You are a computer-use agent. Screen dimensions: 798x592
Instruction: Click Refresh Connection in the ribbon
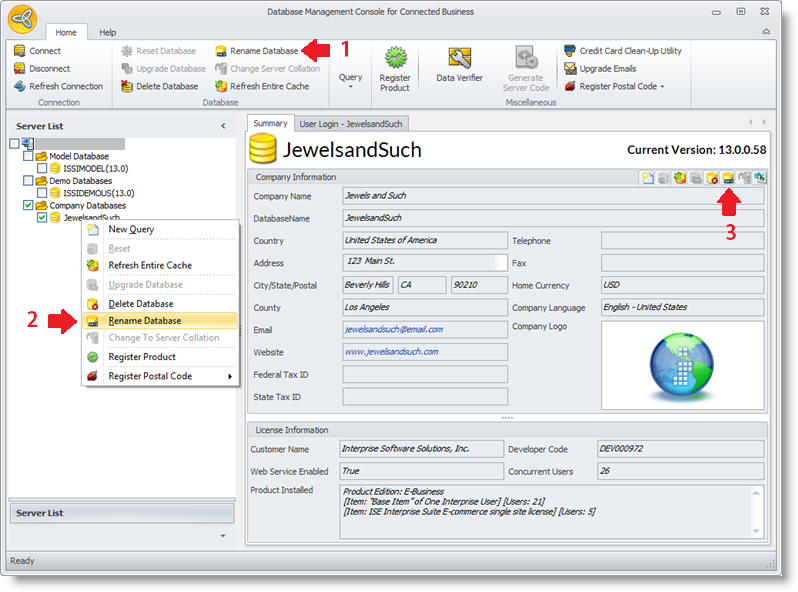click(58, 87)
